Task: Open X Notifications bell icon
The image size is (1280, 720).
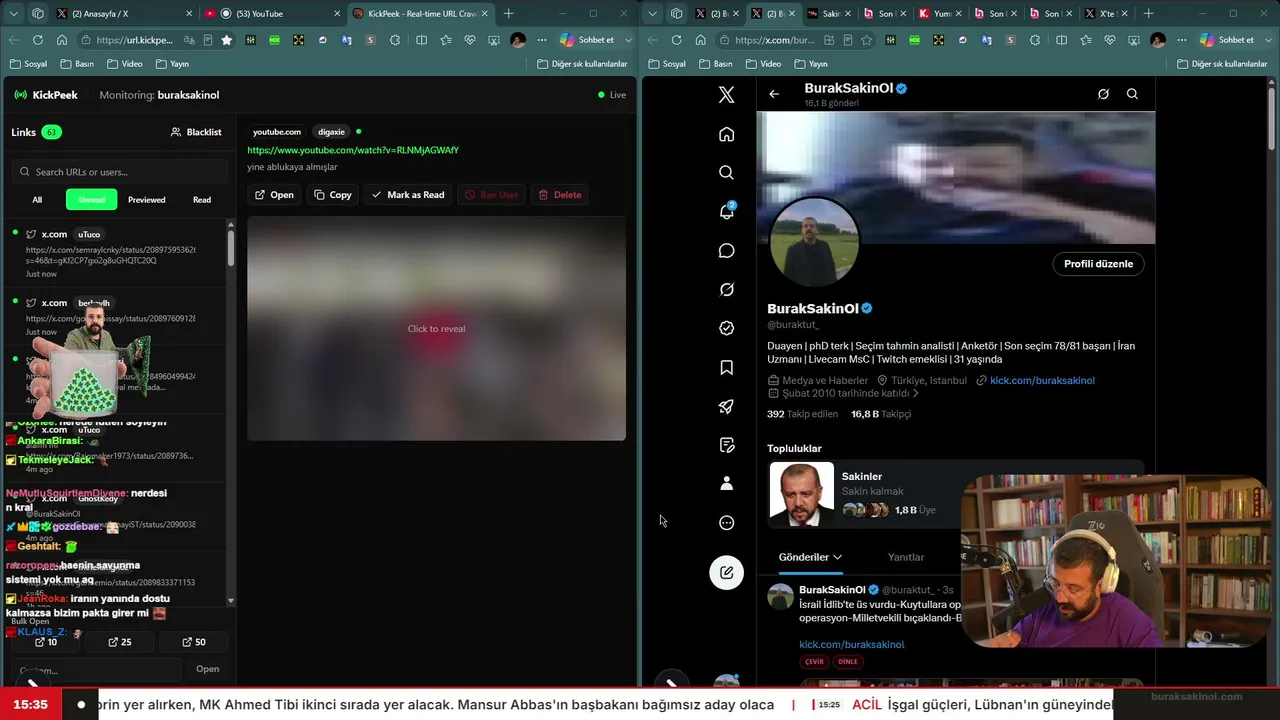Action: point(727,211)
